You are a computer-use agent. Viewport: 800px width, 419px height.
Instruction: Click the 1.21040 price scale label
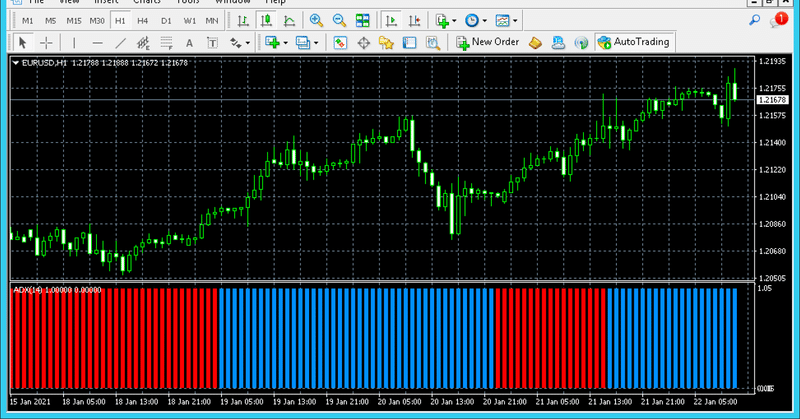[772, 196]
